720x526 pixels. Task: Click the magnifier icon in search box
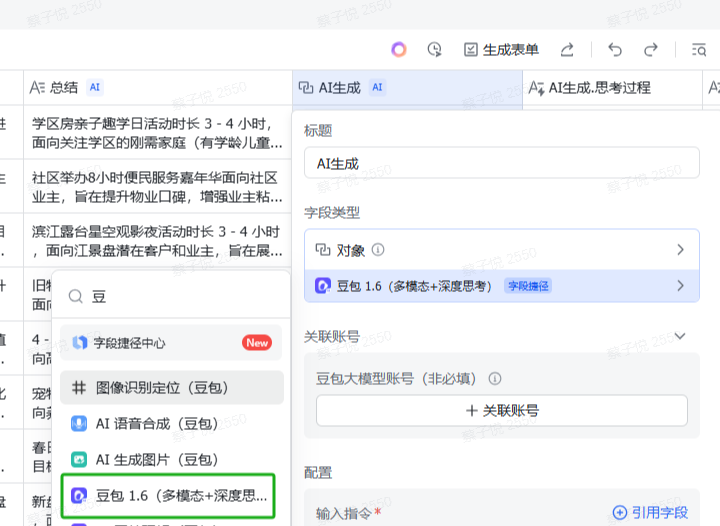coord(75,297)
